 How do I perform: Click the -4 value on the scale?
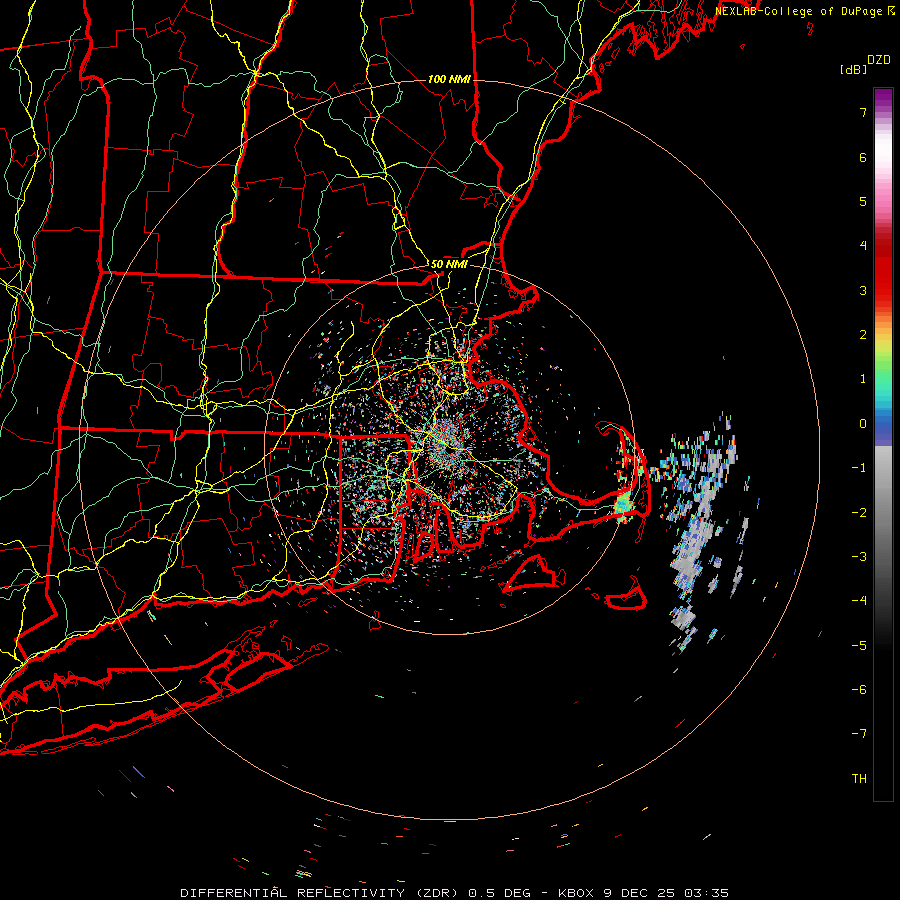tap(859, 601)
